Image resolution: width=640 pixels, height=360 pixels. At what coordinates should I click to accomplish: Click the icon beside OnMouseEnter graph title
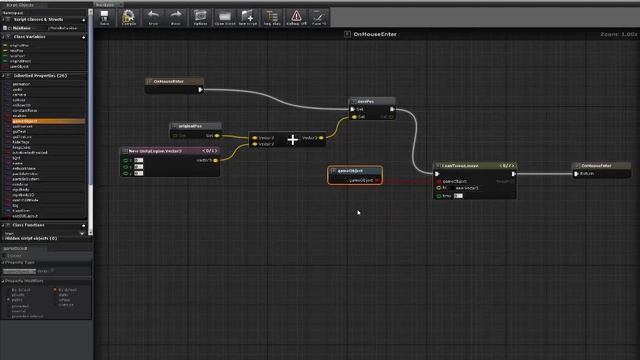coord(347,34)
